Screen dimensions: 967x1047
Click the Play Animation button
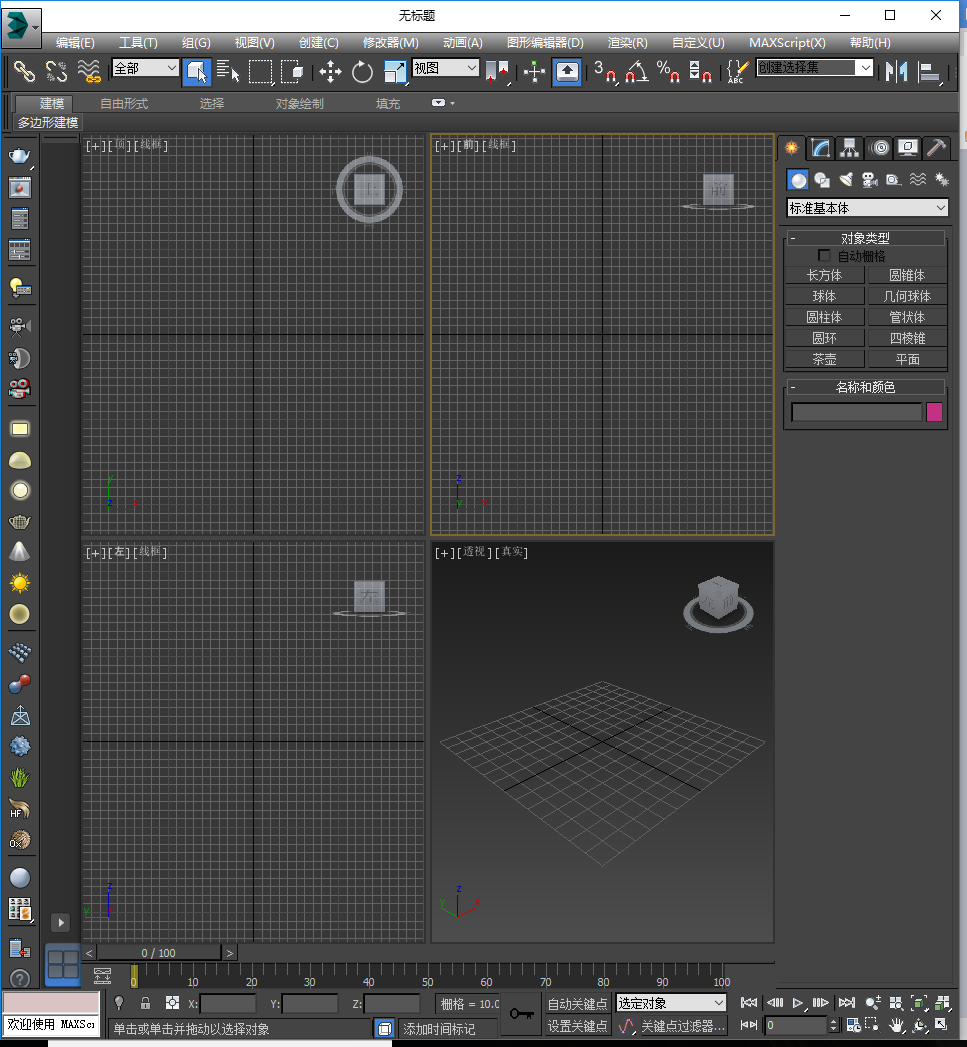(797, 1002)
